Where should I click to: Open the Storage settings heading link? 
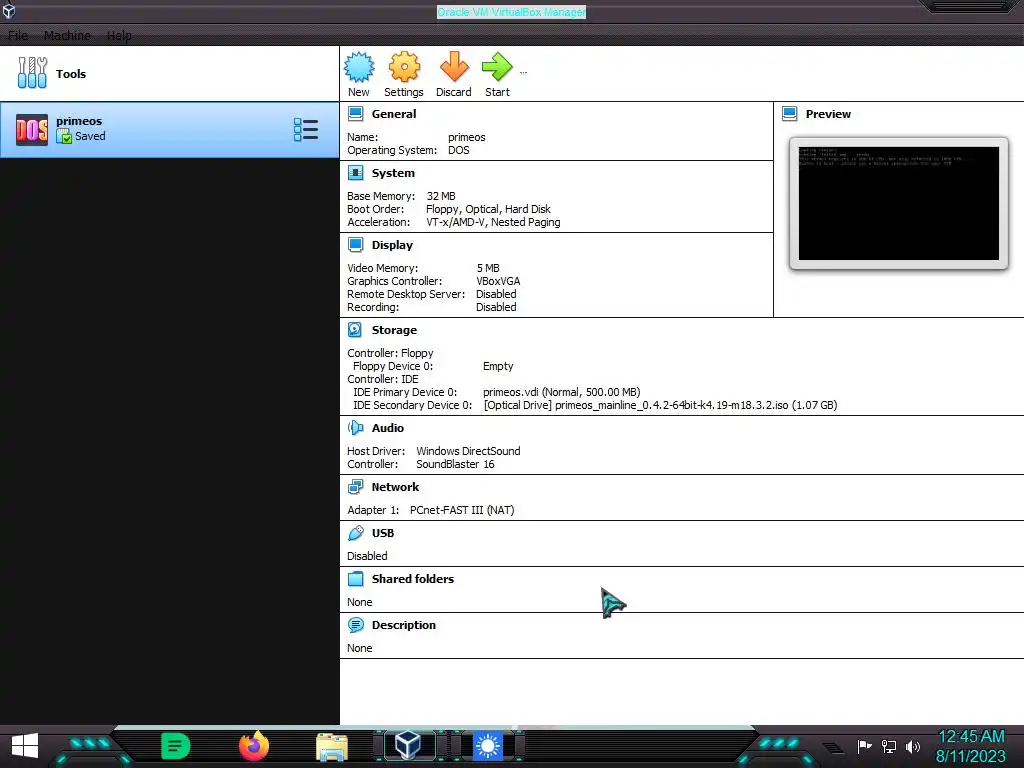394,330
